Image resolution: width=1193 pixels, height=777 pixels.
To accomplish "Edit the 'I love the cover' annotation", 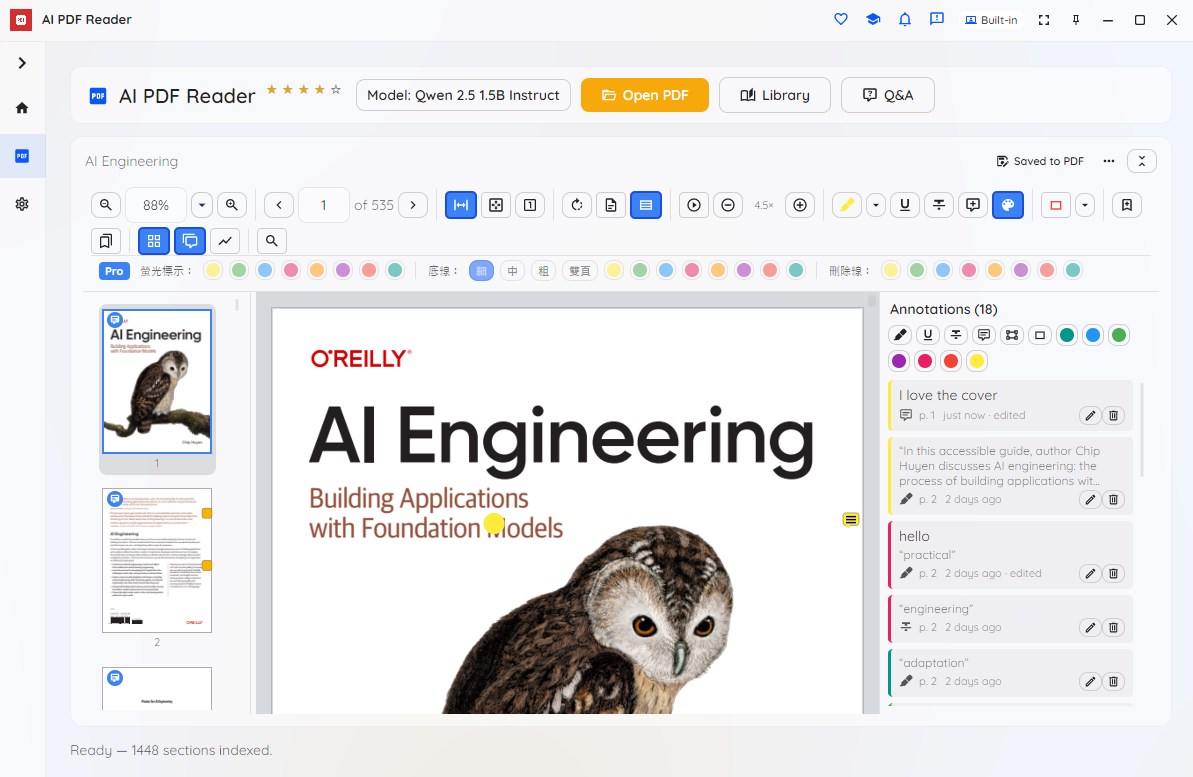I will click(1090, 416).
